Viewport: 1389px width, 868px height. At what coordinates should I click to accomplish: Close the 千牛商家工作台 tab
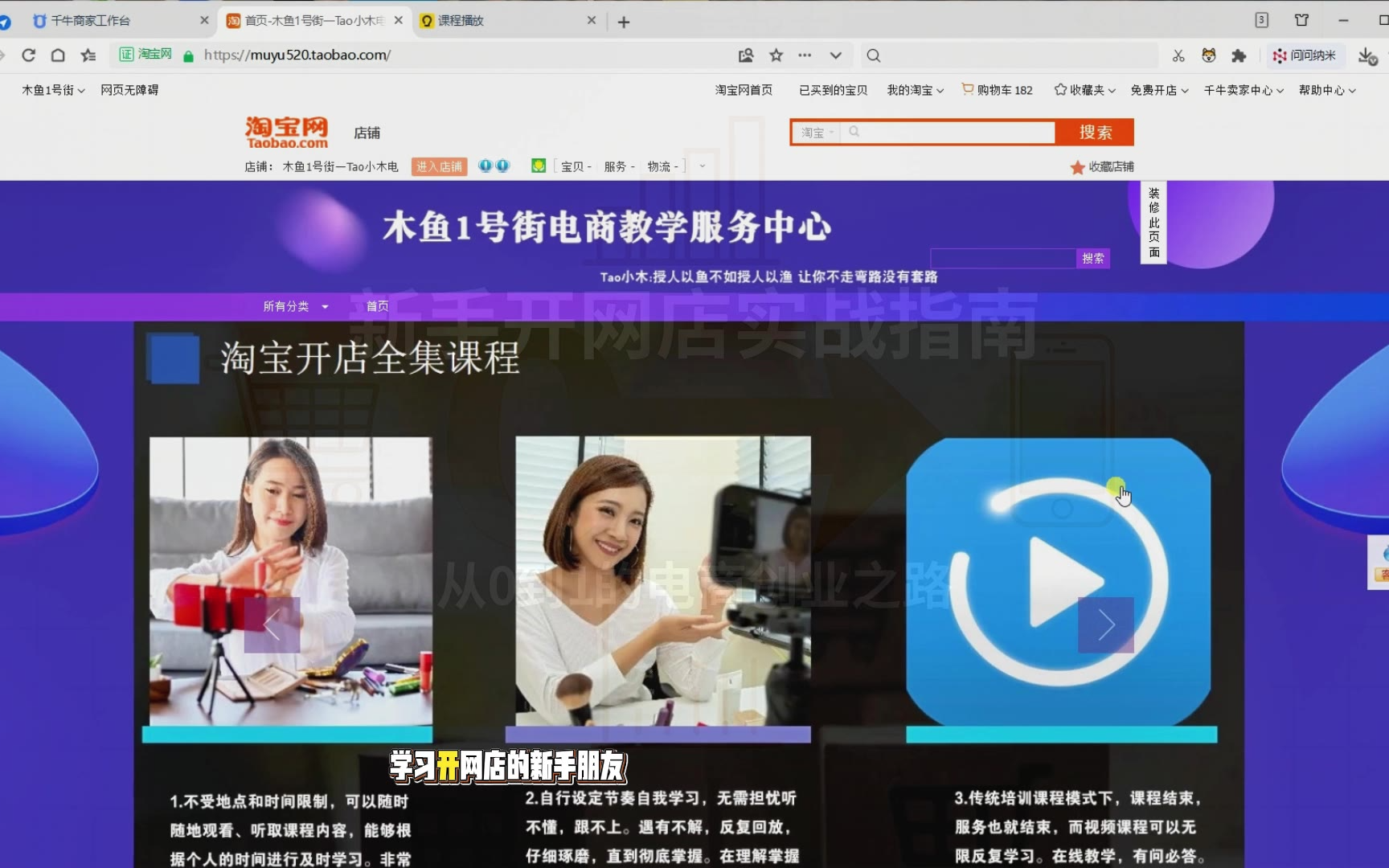(x=204, y=21)
